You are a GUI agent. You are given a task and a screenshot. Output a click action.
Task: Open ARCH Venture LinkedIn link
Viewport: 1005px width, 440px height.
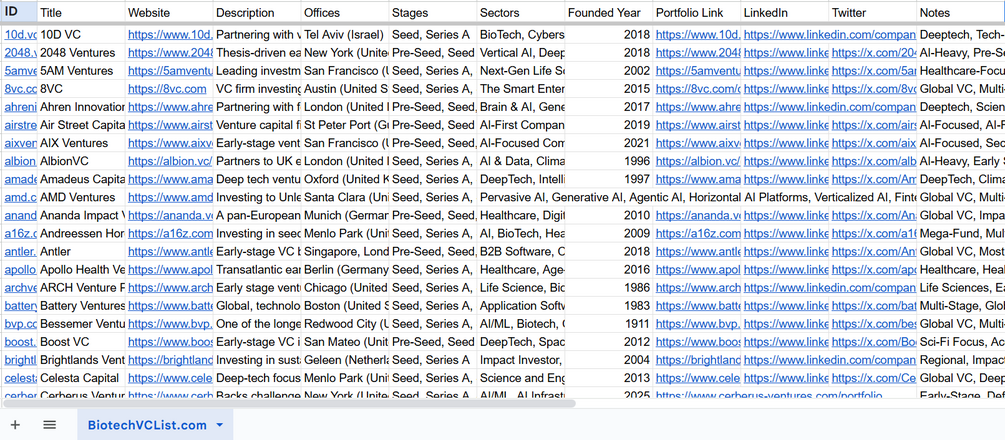(829, 287)
